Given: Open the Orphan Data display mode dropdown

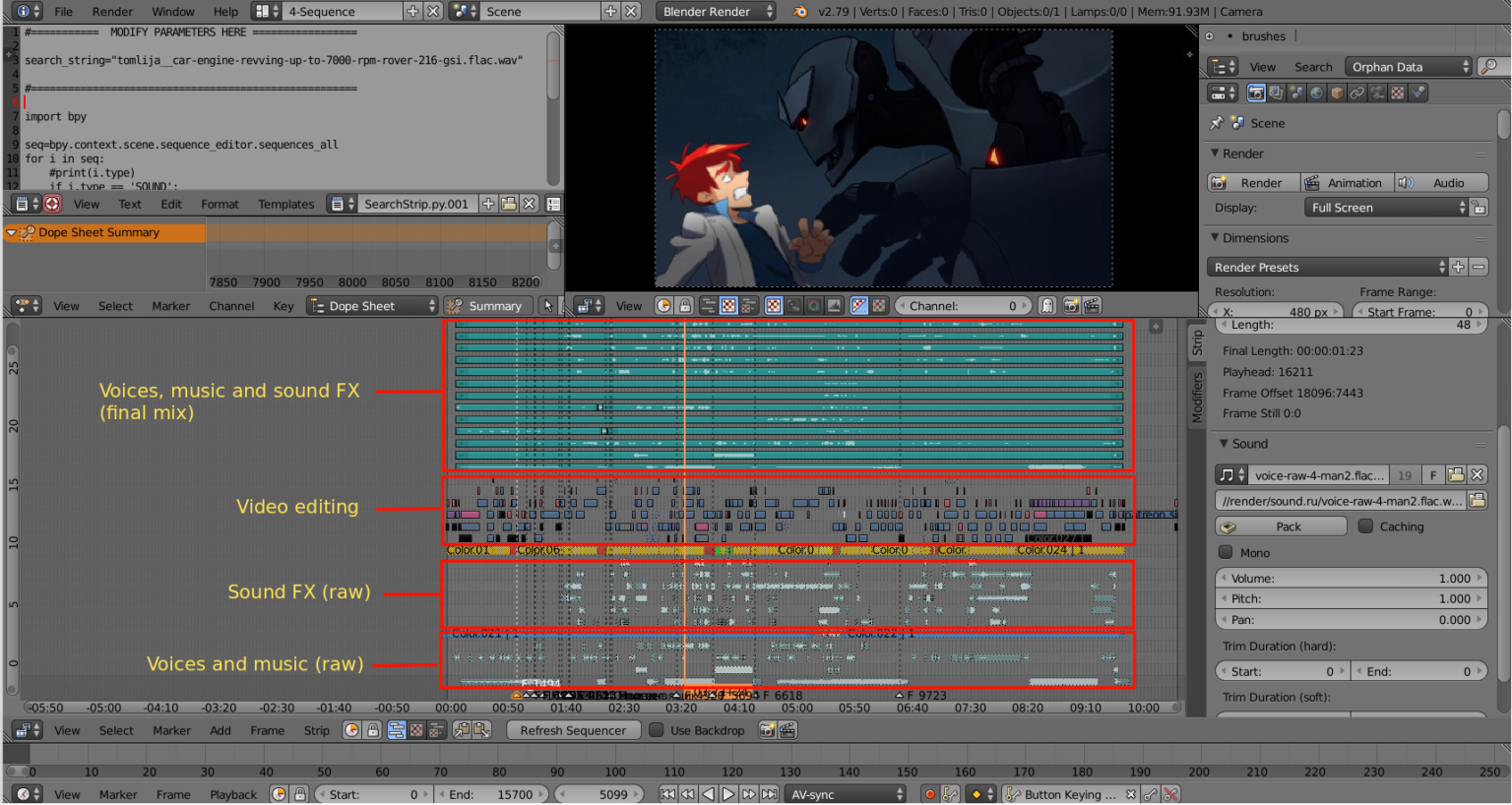Looking at the screenshot, I should click(x=1409, y=66).
